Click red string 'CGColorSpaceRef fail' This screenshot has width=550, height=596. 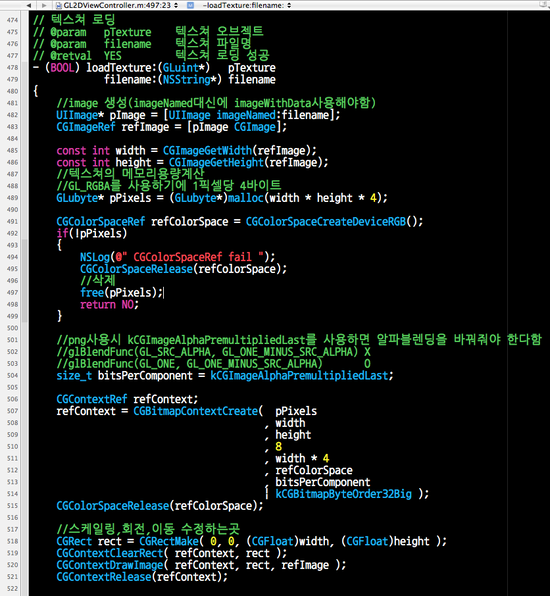(192, 257)
